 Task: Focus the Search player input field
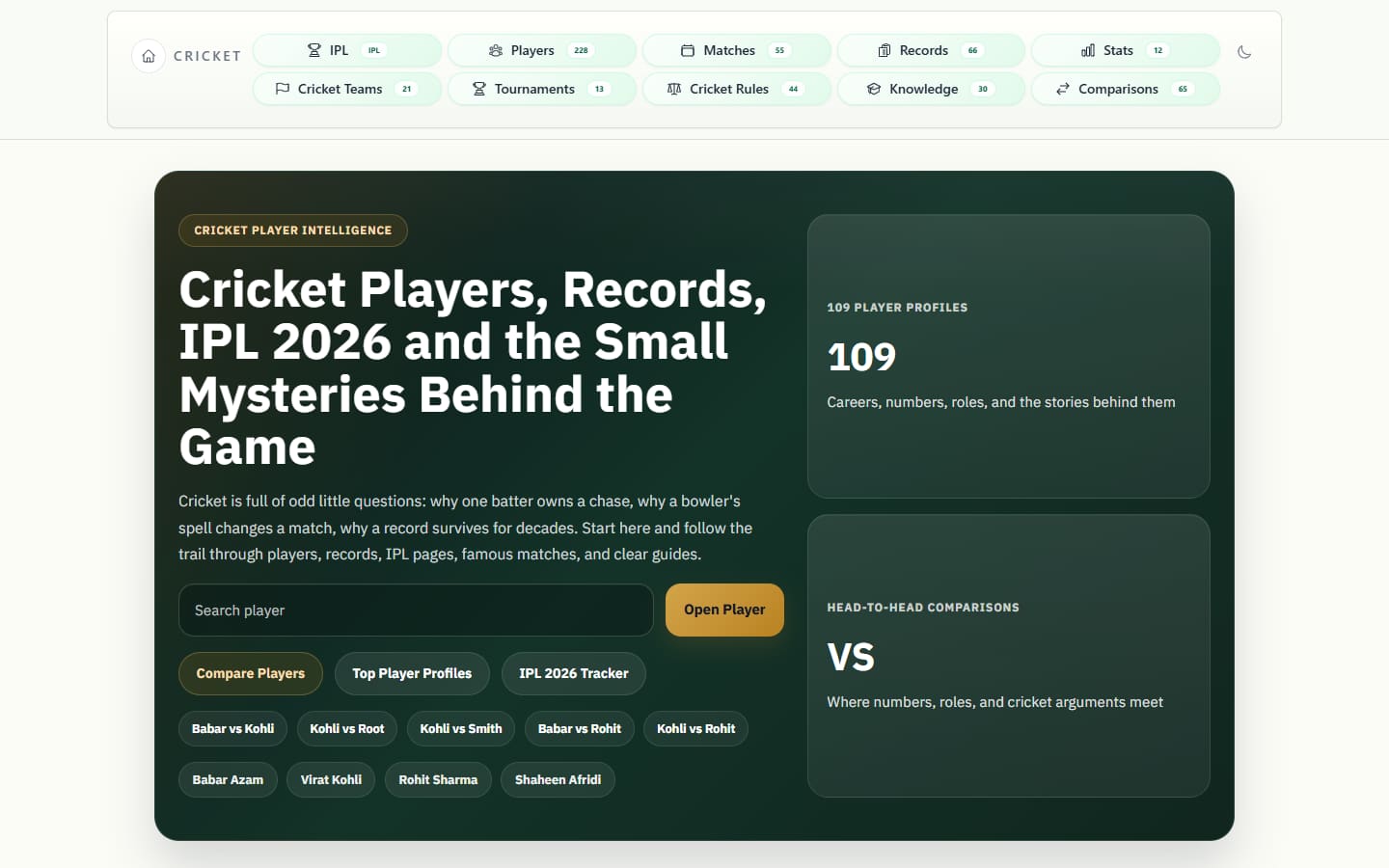click(x=416, y=610)
